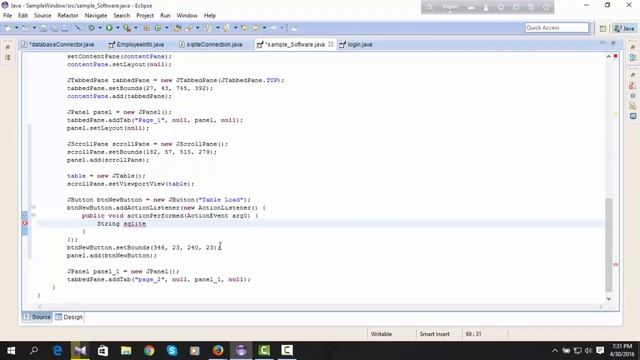Open File Explorer from the taskbar

tap(126, 351)
